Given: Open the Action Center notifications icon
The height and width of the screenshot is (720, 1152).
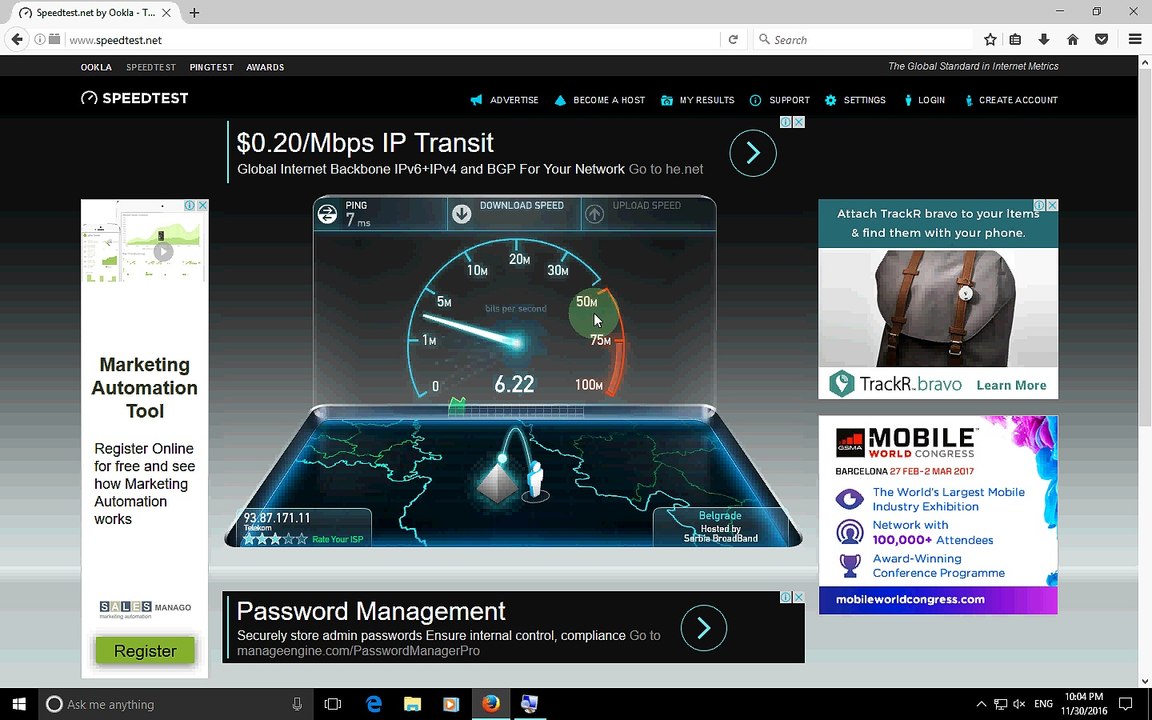Looking at the screenshot, I should pyautogui.click(x=1126, y=704).
